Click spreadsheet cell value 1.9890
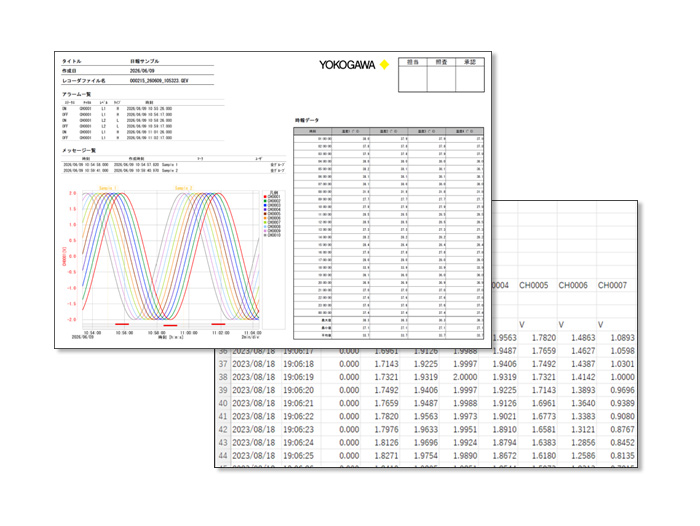Image resolution: width=700 pixels, height=526 pixels. [465, 456]
